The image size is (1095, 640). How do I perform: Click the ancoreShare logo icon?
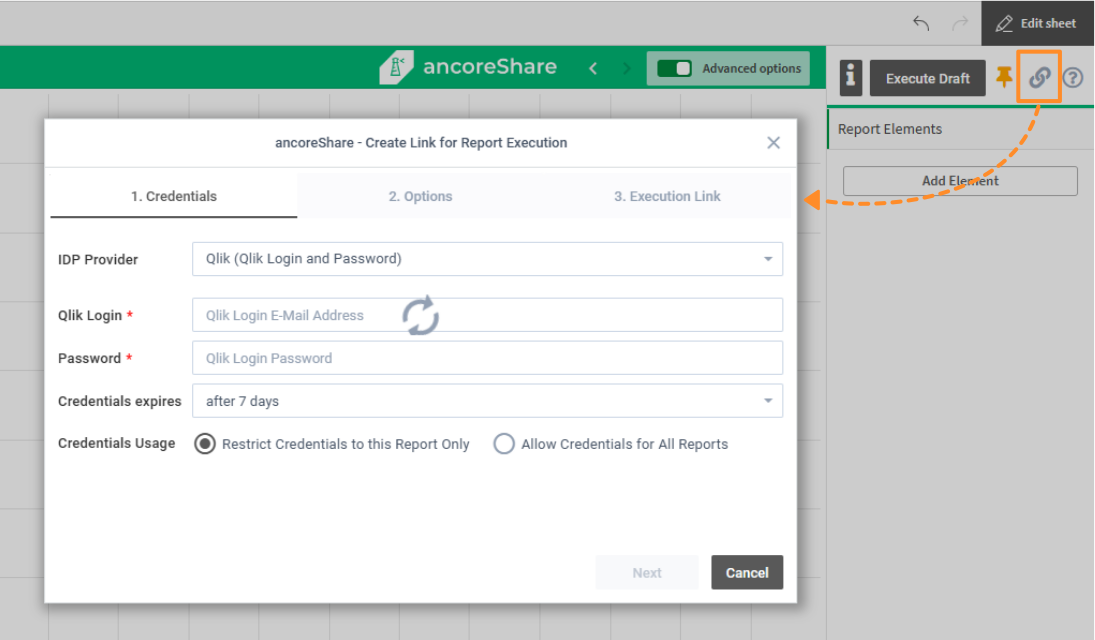(x=396, y=67)
